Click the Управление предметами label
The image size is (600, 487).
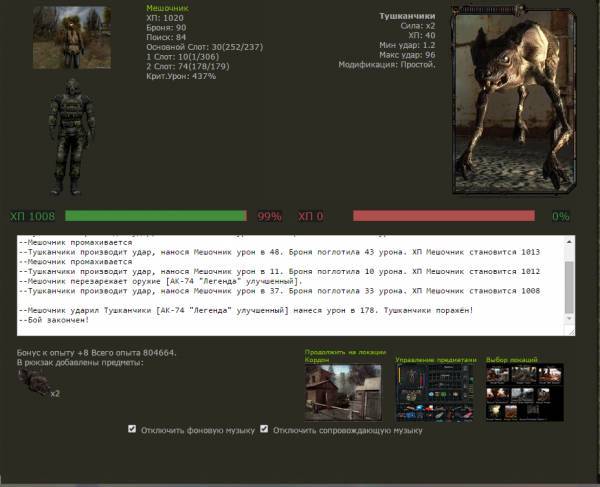(x=435, y=359)
